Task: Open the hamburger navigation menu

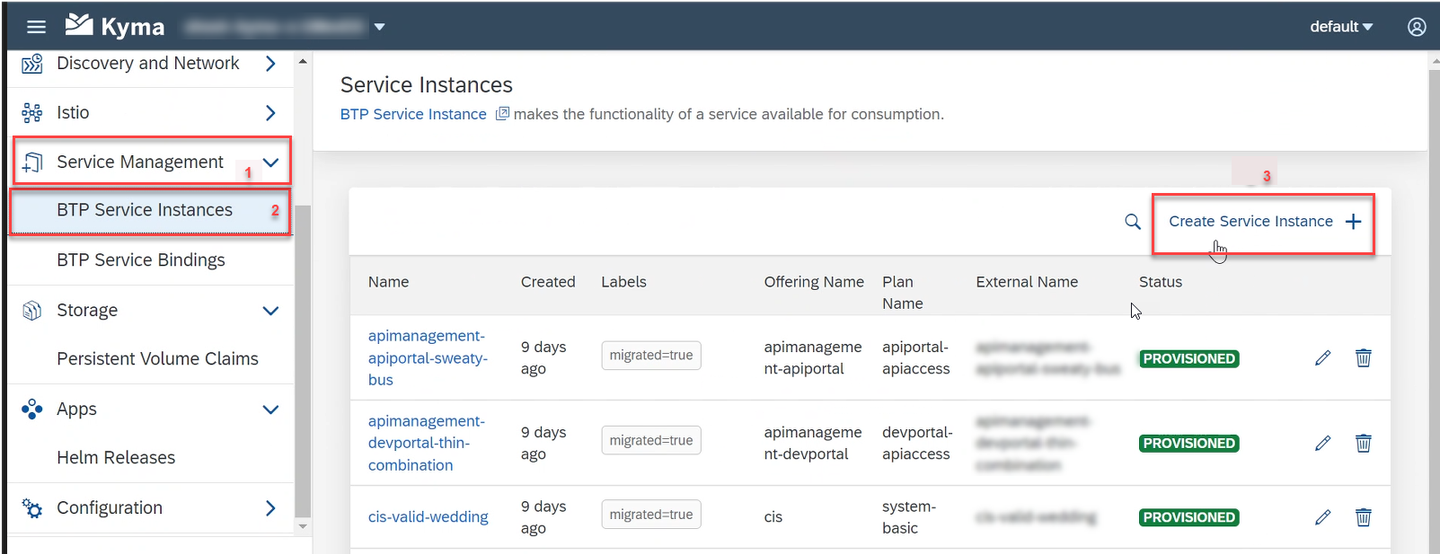Action: pos(36,27)
